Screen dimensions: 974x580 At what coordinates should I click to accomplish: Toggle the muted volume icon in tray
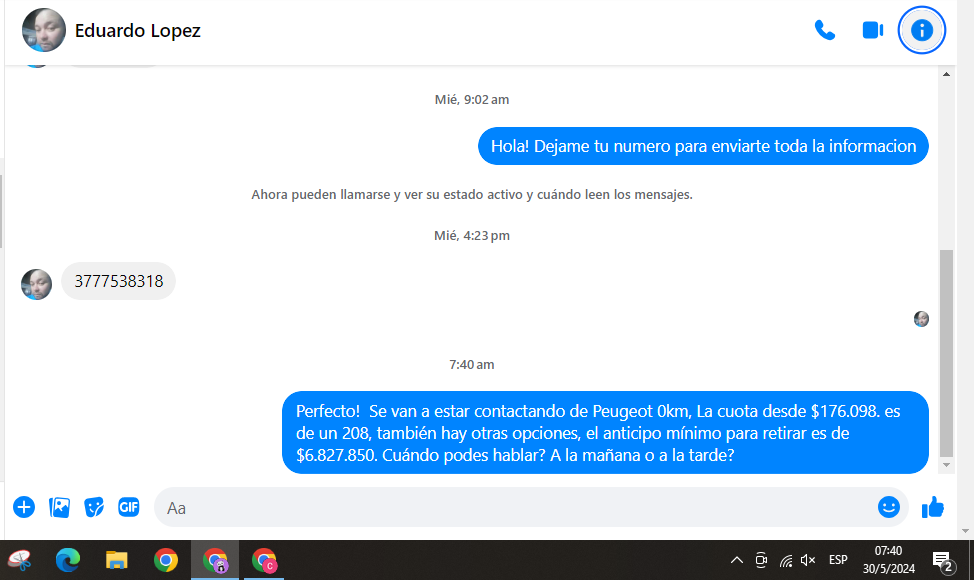tap(808, 560)
